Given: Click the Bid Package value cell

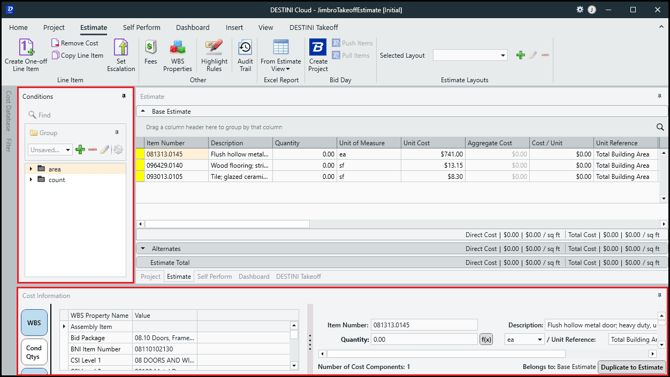Looking at the screenshot, I should (x=165, y=338).
